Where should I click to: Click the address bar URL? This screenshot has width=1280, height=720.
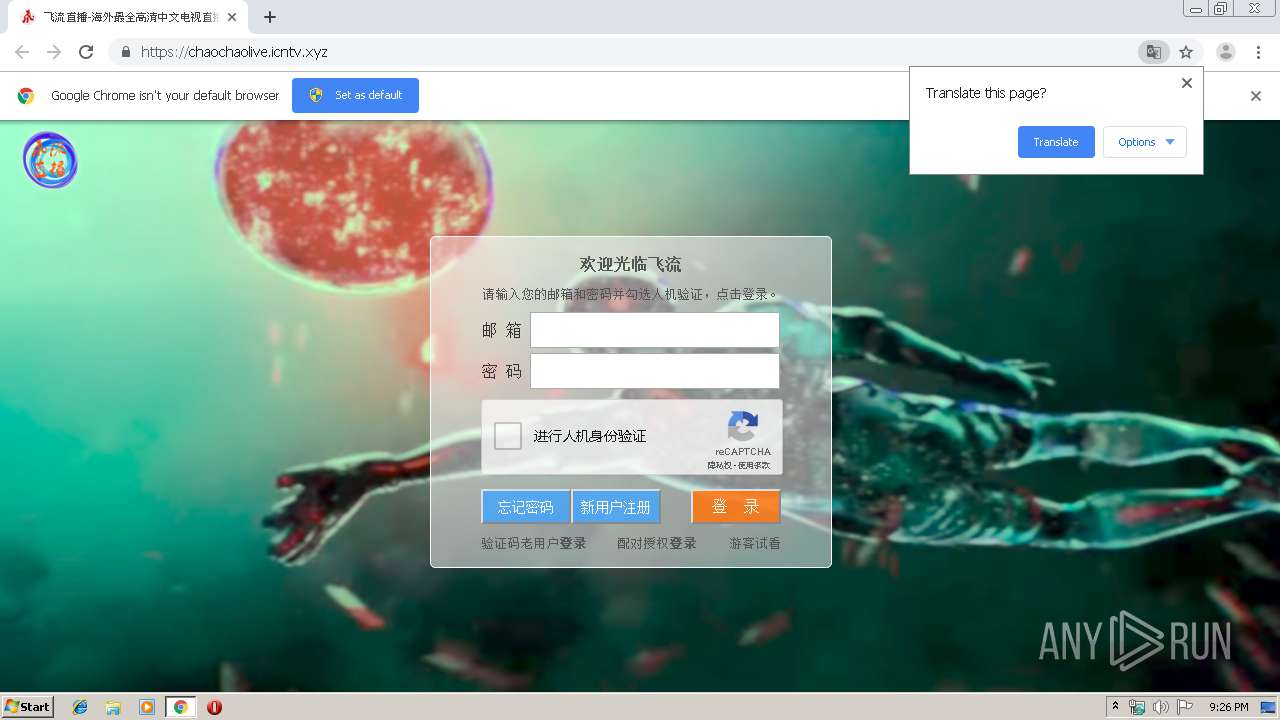(x=234, y=52)
